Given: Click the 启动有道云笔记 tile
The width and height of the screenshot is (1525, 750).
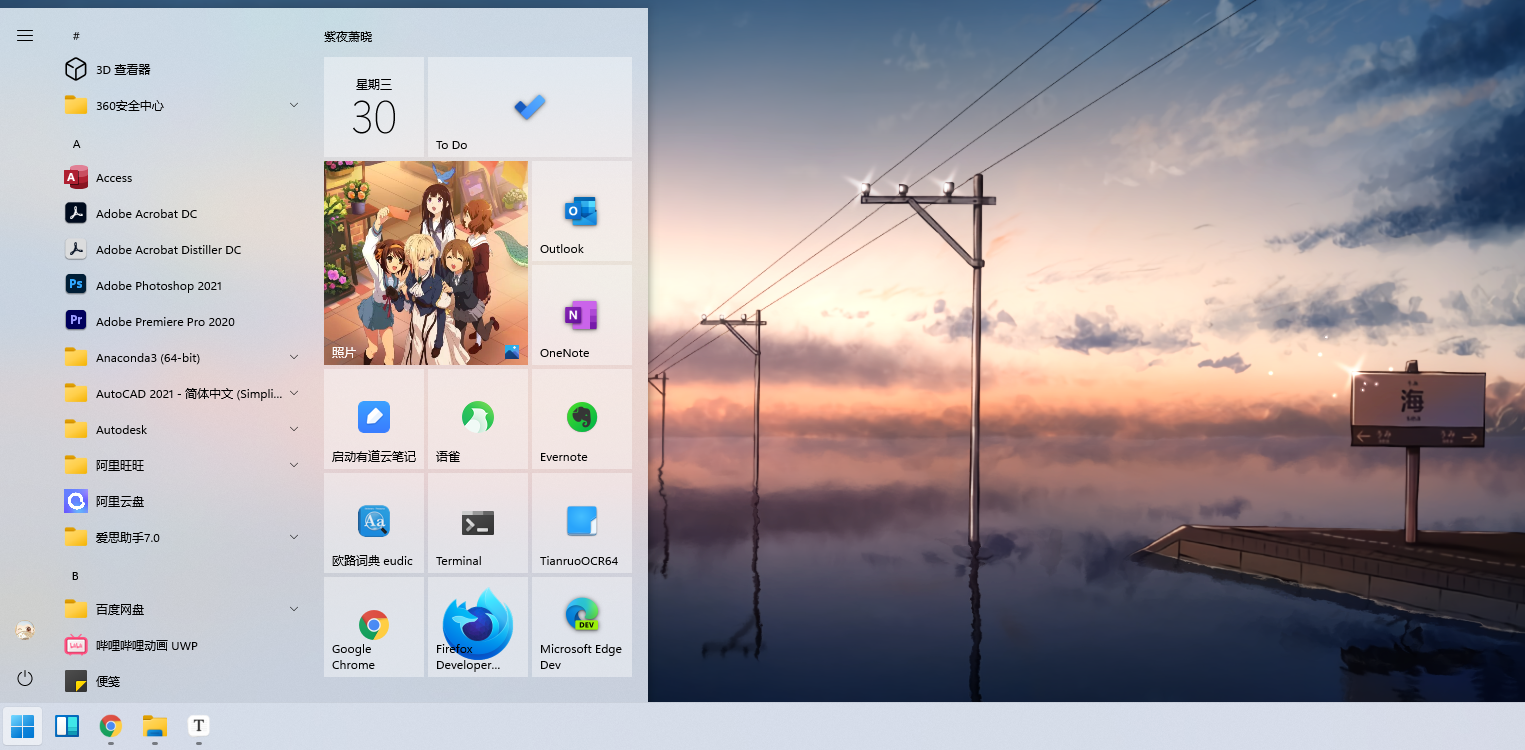Looking at the screenshot, I should pos(374,419).
